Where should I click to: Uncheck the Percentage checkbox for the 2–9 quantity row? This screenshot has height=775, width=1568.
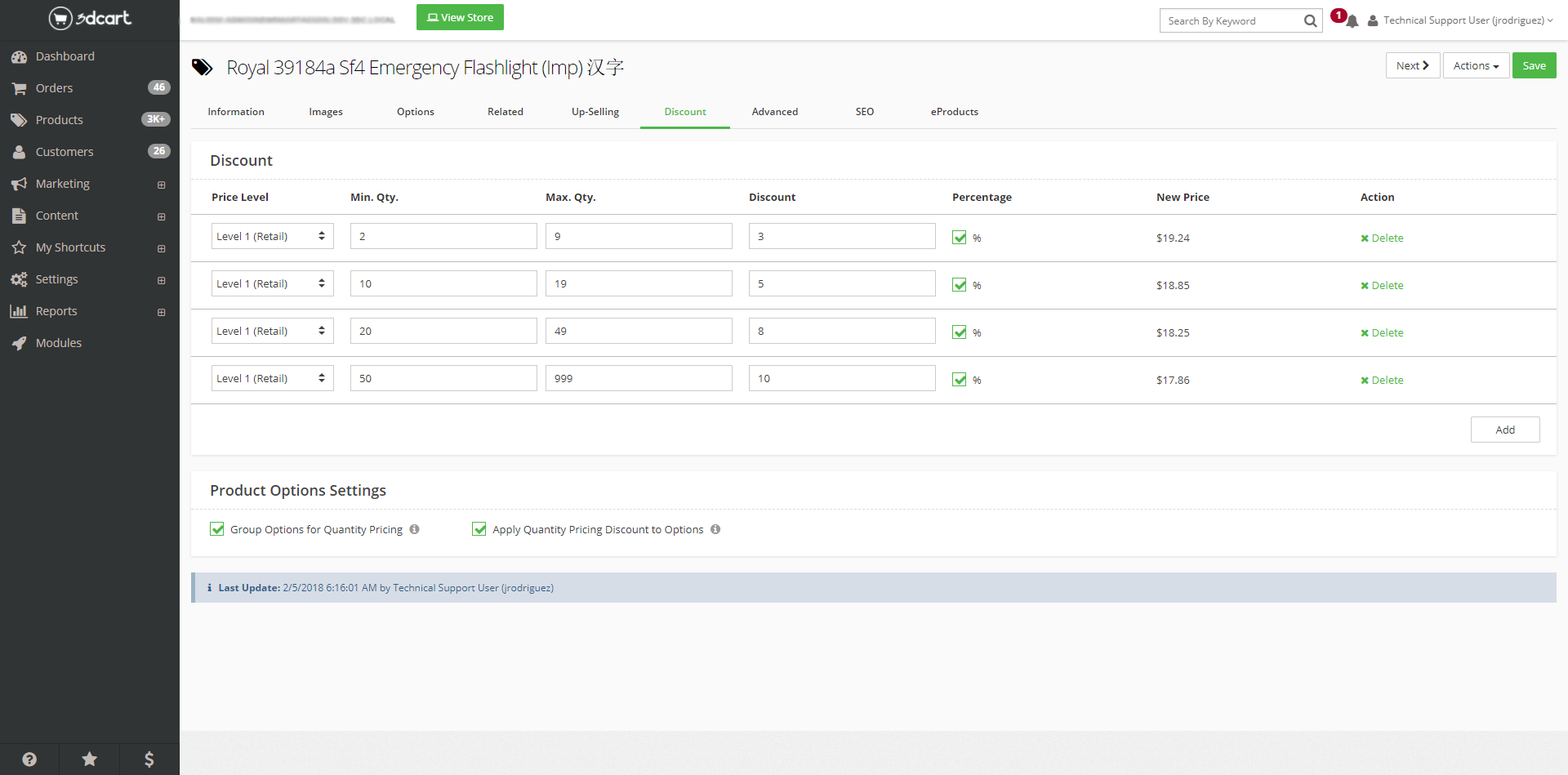[960, 238]
